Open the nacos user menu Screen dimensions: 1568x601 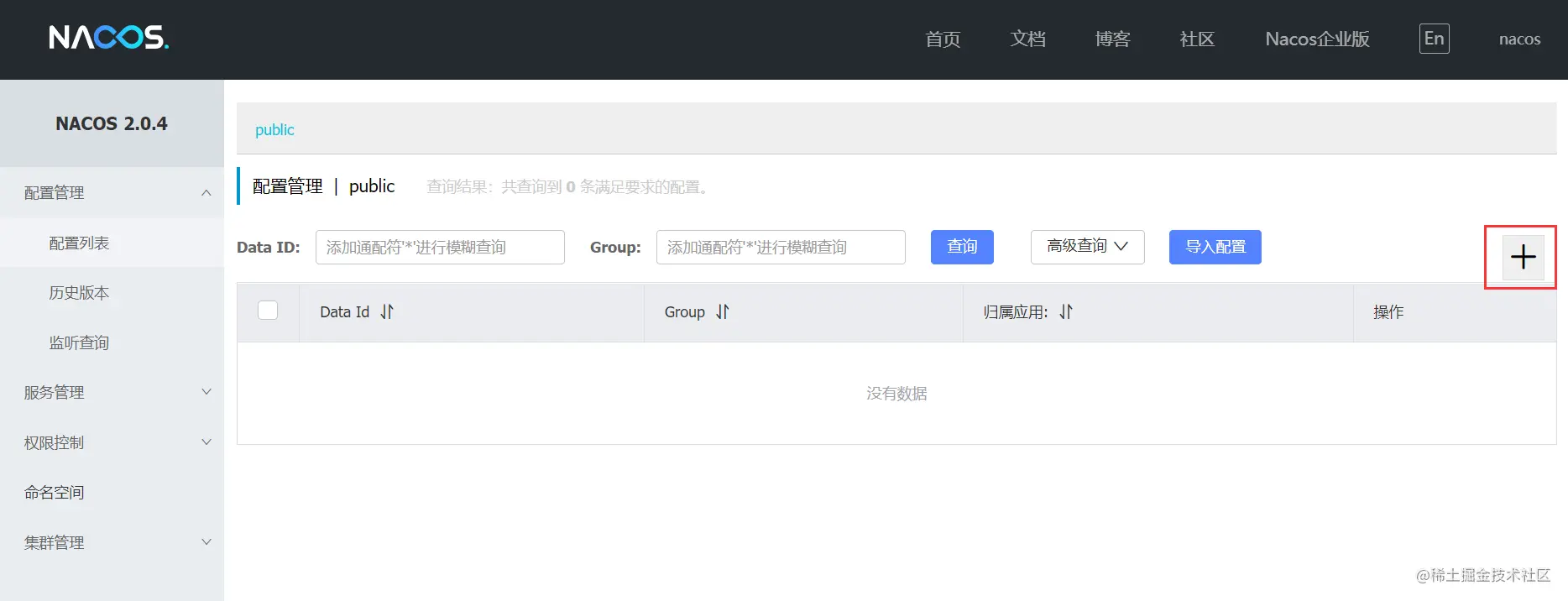[x=1519, y=39]
